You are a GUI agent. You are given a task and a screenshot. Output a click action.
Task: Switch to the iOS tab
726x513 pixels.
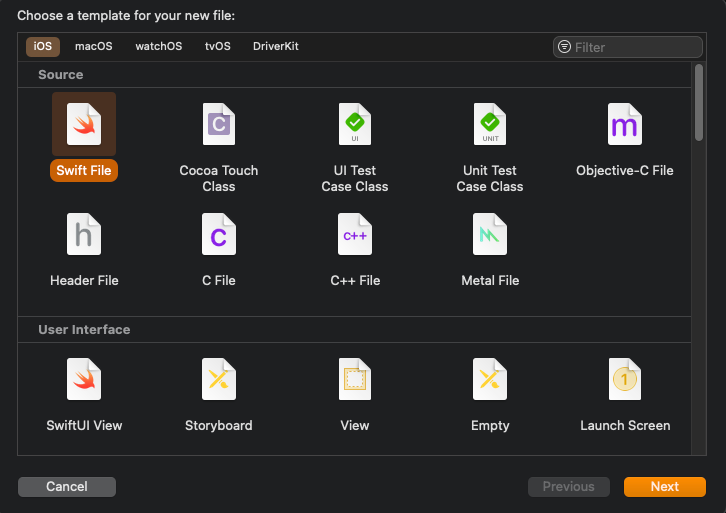[x=43, y=46]
